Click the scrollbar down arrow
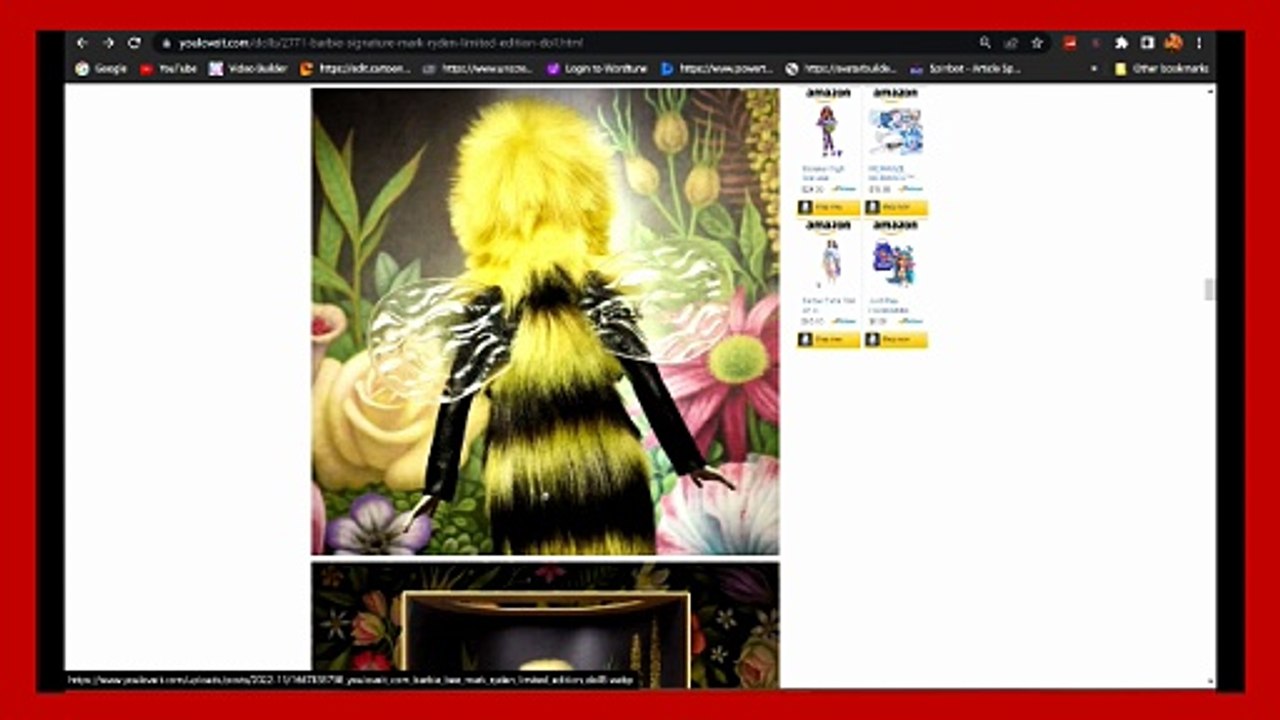The image size is (1280, 720). pos(1209,682)
